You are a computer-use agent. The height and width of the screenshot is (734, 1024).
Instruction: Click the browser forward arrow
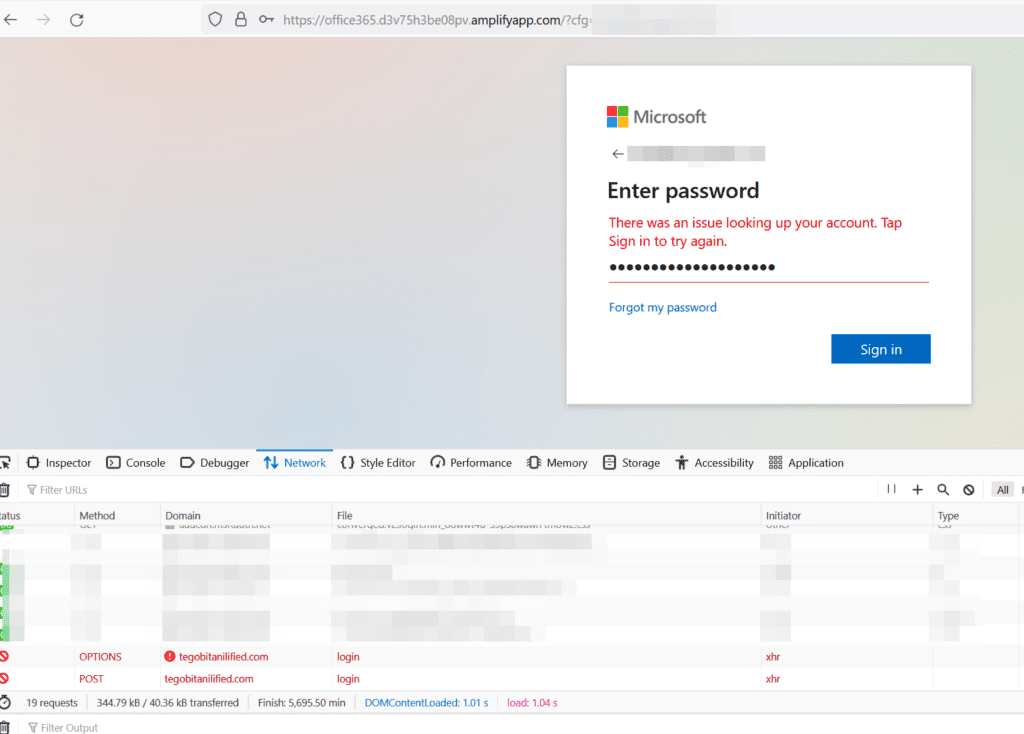pyautogui.click(x=43, y=19)
